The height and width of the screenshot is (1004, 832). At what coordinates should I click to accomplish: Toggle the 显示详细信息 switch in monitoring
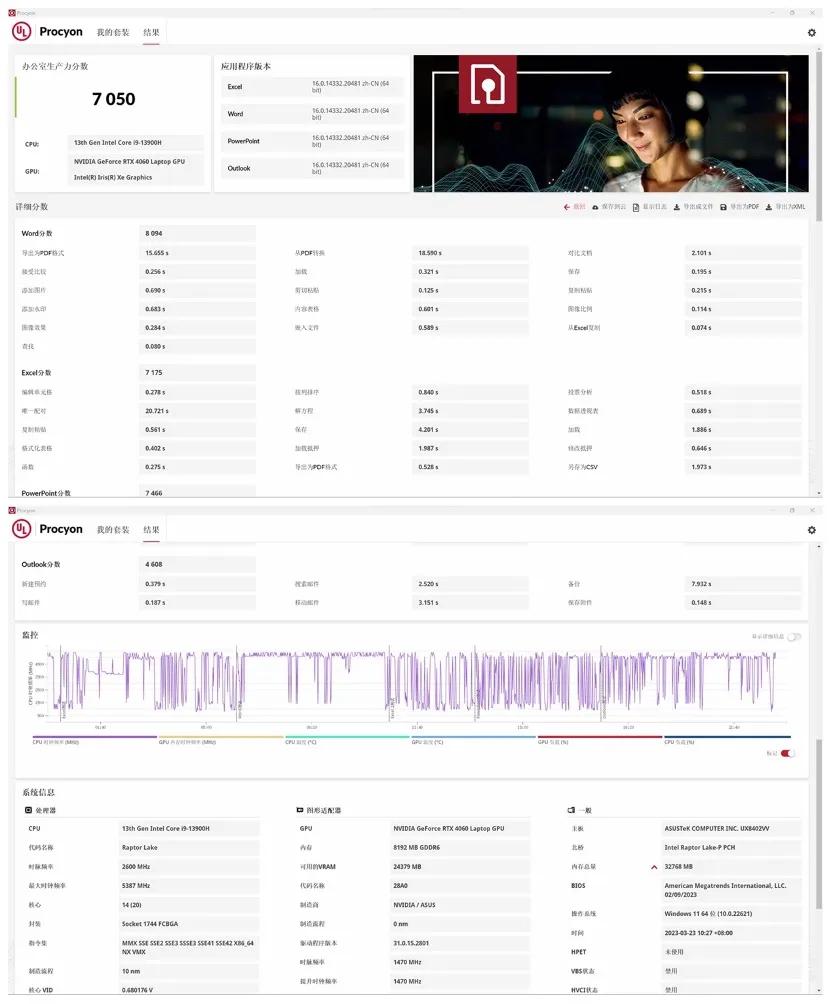pos(794,636)
